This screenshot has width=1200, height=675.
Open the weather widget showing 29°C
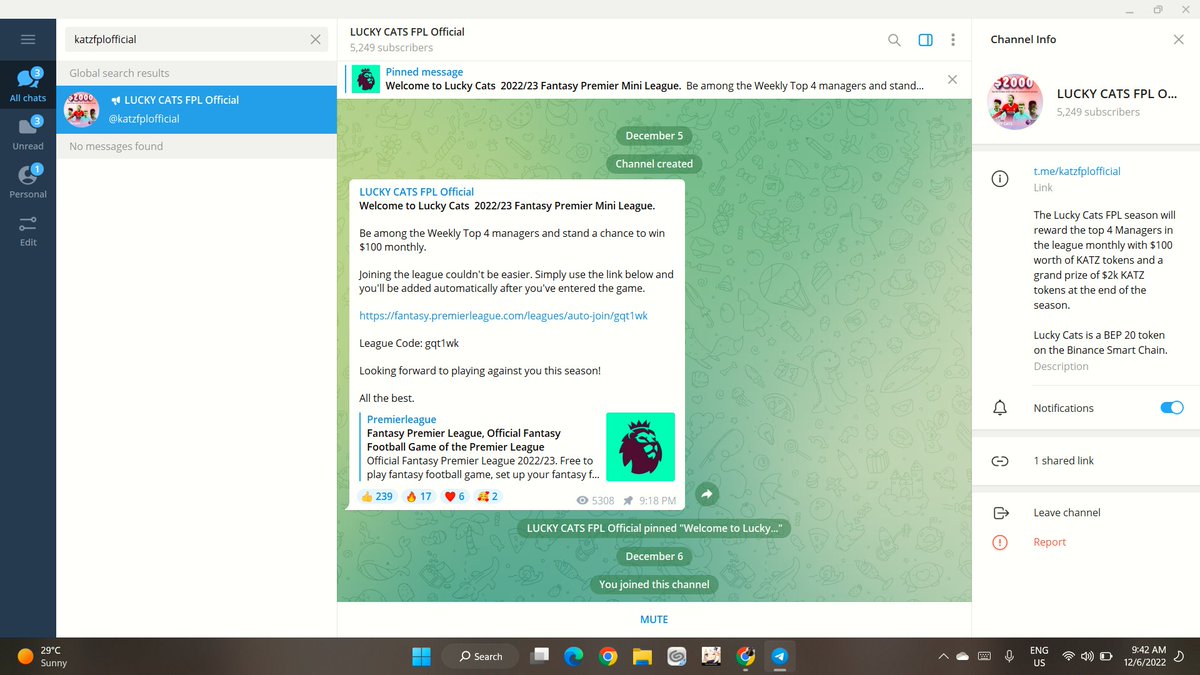[44, 656]
